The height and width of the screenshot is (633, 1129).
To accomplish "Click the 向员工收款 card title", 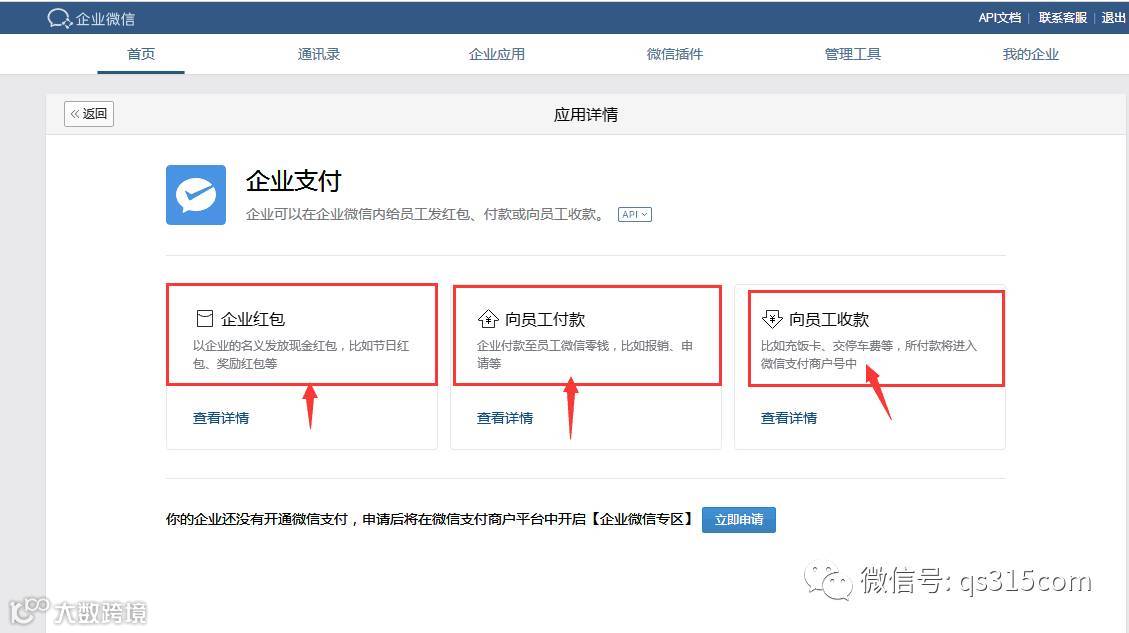I will tap(829, 319).
